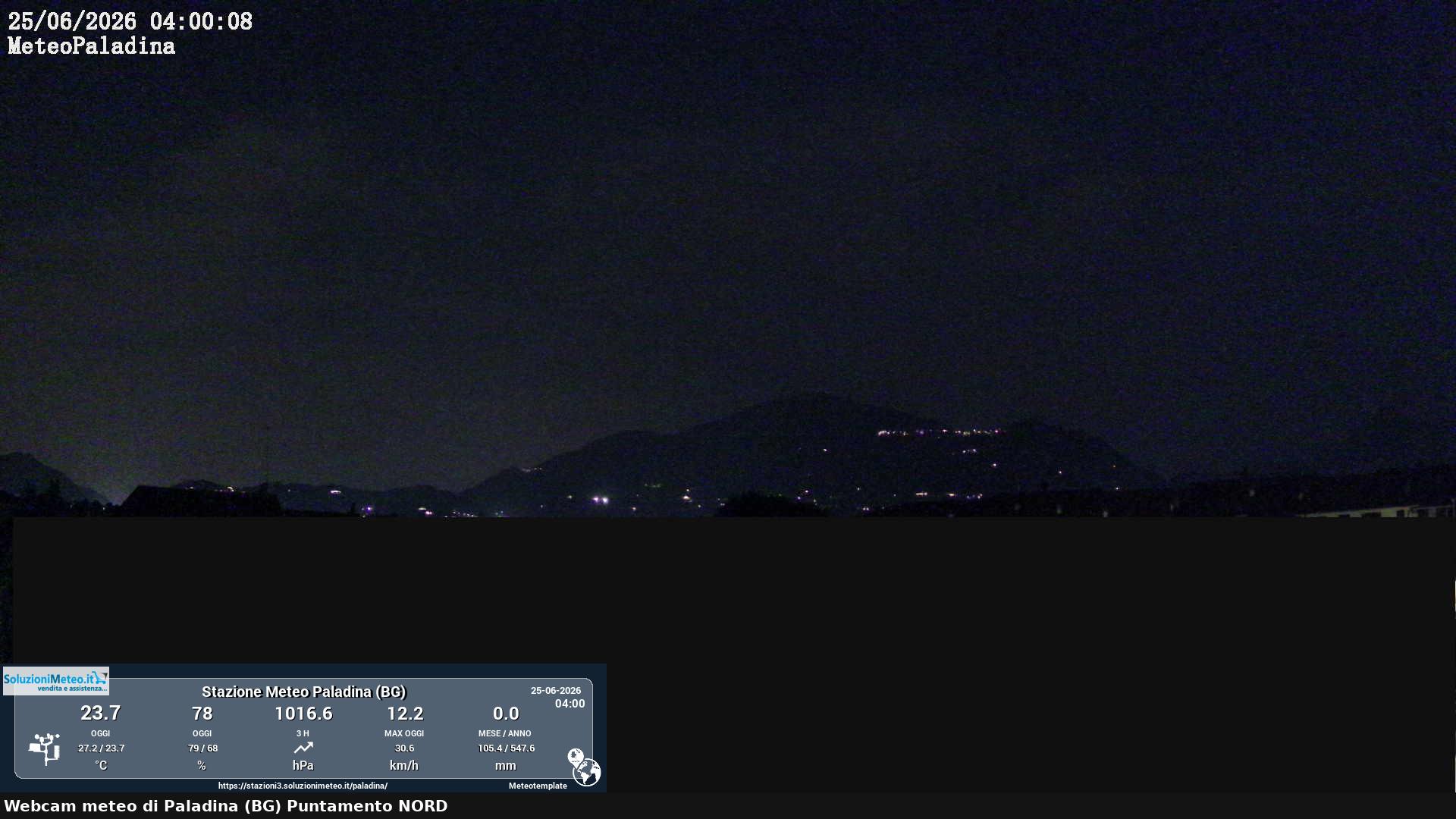Viewport: 1456px width, 819px height.
Task: Click the 25-06-2026 date in the panel
Action: pyautogui.click(x=556, y=691)
